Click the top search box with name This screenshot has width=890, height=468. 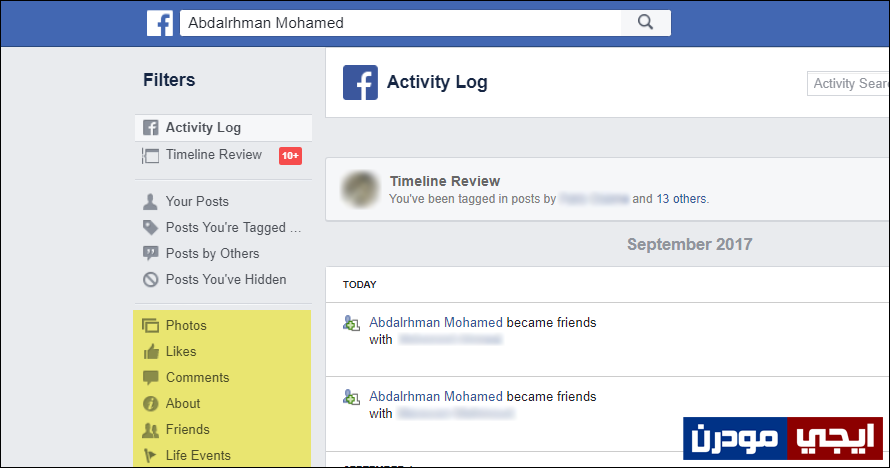tap(401, 23)
